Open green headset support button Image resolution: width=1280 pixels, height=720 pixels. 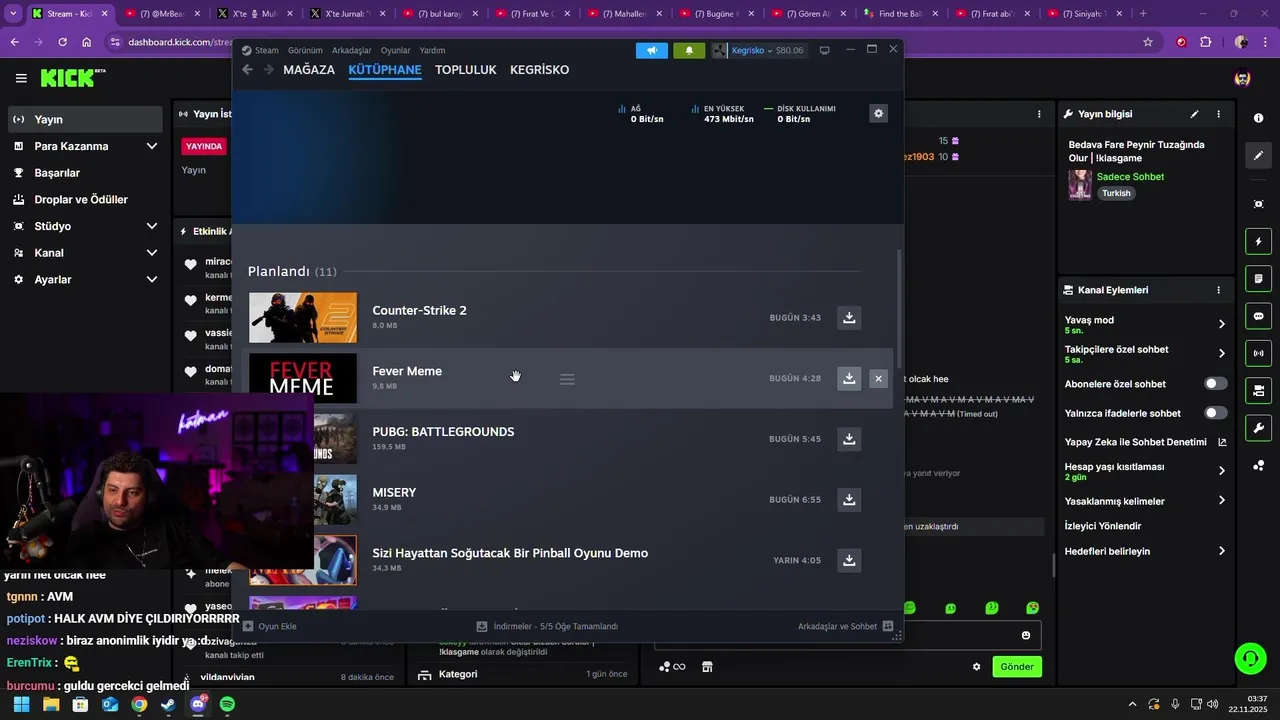tap(1250, 658)
